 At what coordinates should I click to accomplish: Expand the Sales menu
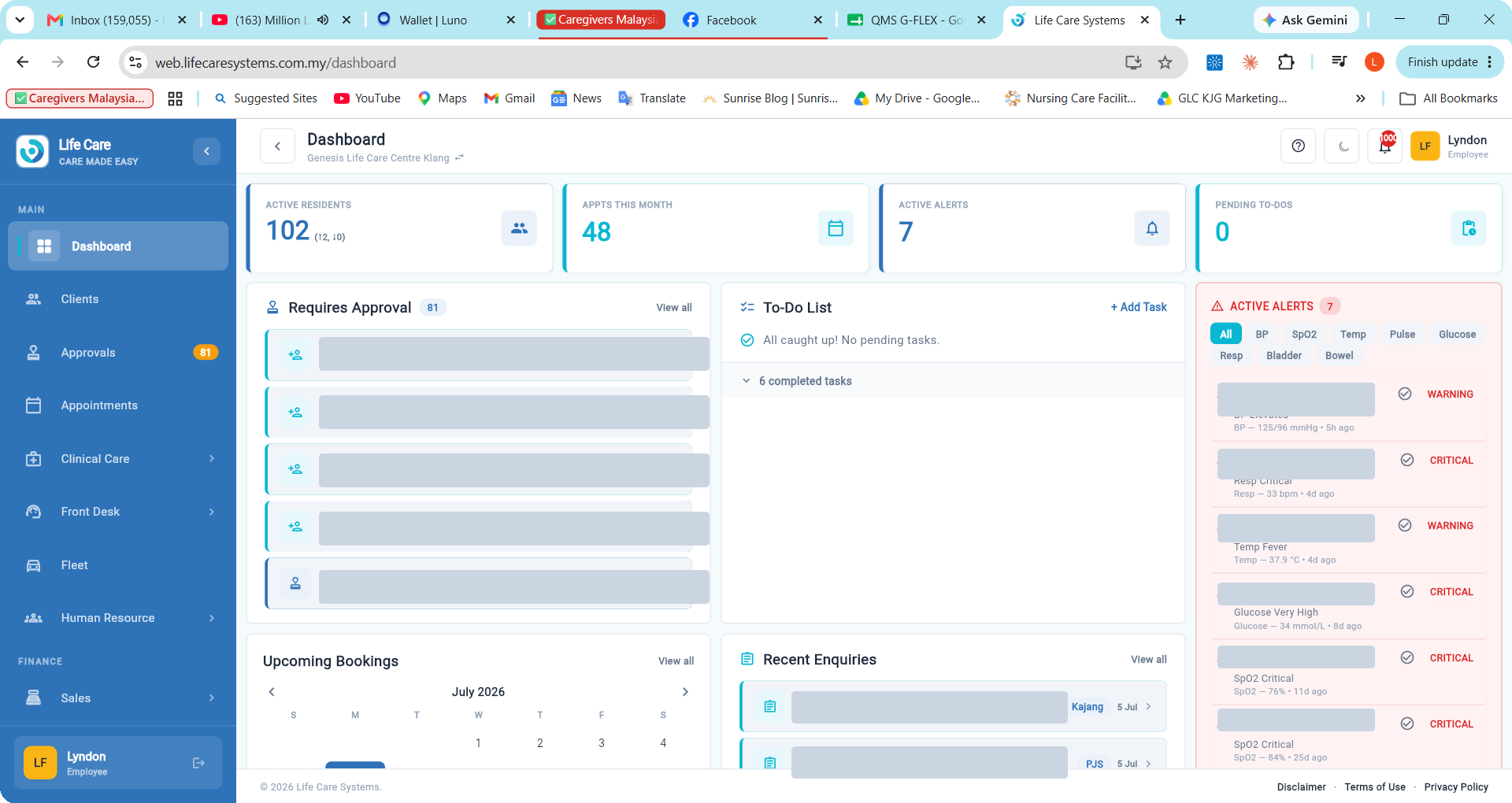pos(118,698)
